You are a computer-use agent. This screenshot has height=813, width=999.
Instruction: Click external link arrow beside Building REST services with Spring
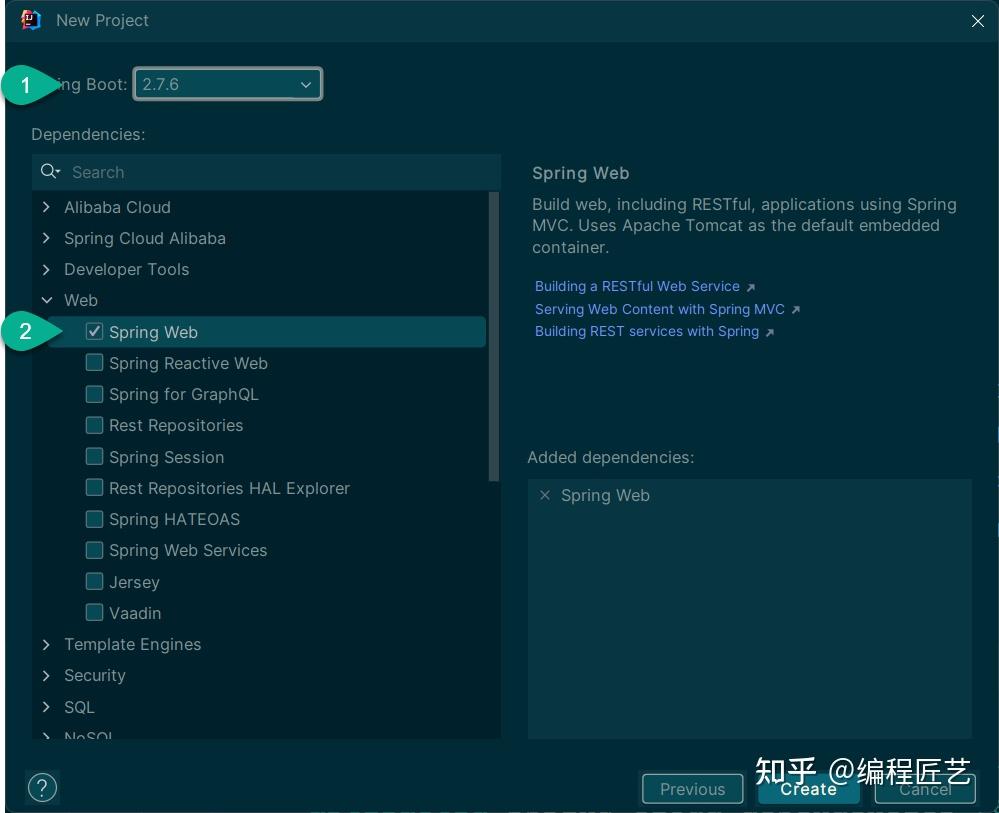click(768, 331)
